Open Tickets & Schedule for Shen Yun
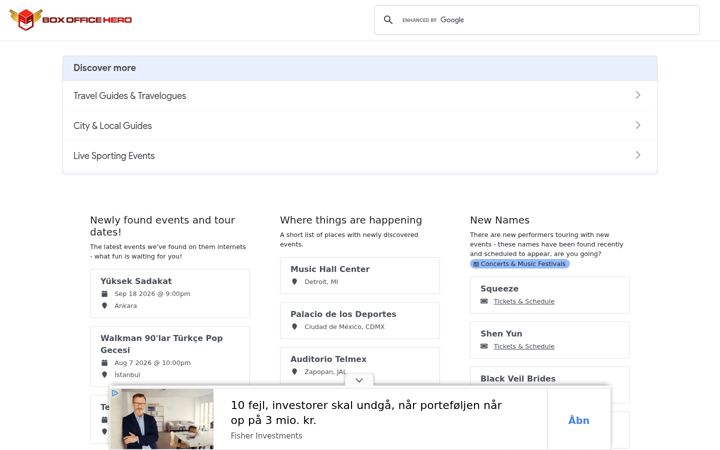Viewport: 720px width, 450px height. click(524, 346)
